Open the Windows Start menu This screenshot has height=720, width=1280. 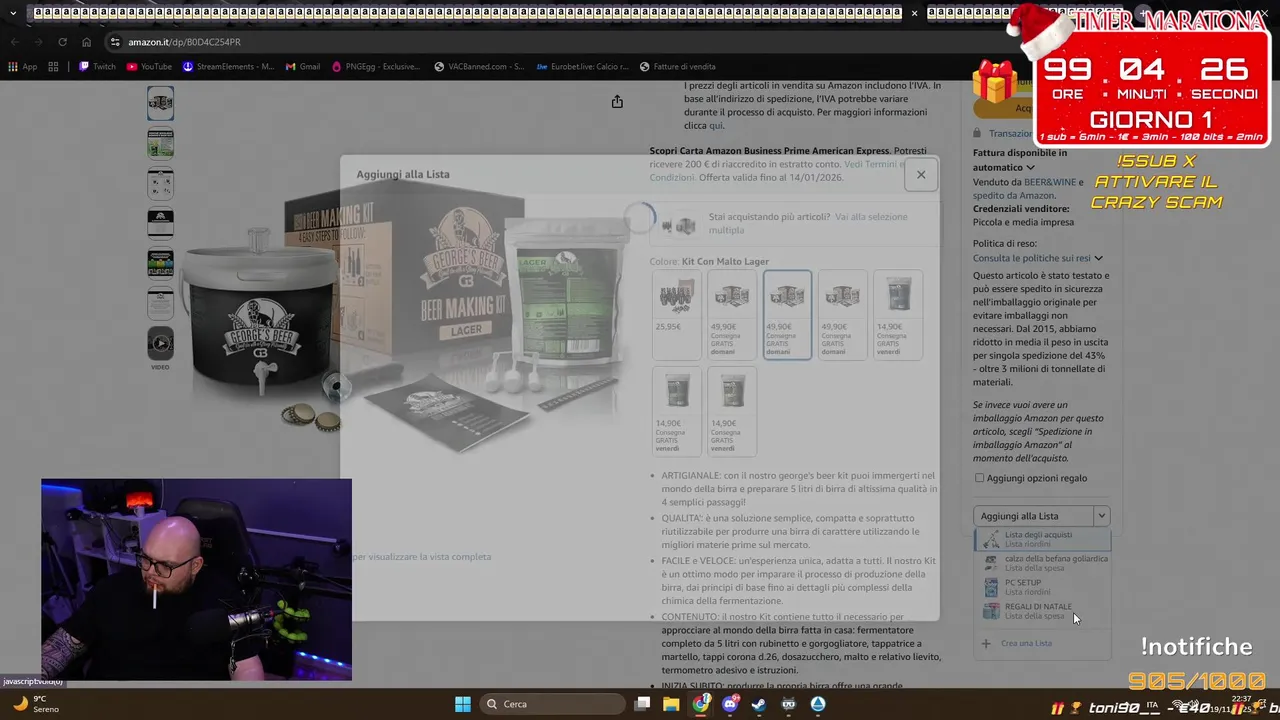tap(463, 704)
